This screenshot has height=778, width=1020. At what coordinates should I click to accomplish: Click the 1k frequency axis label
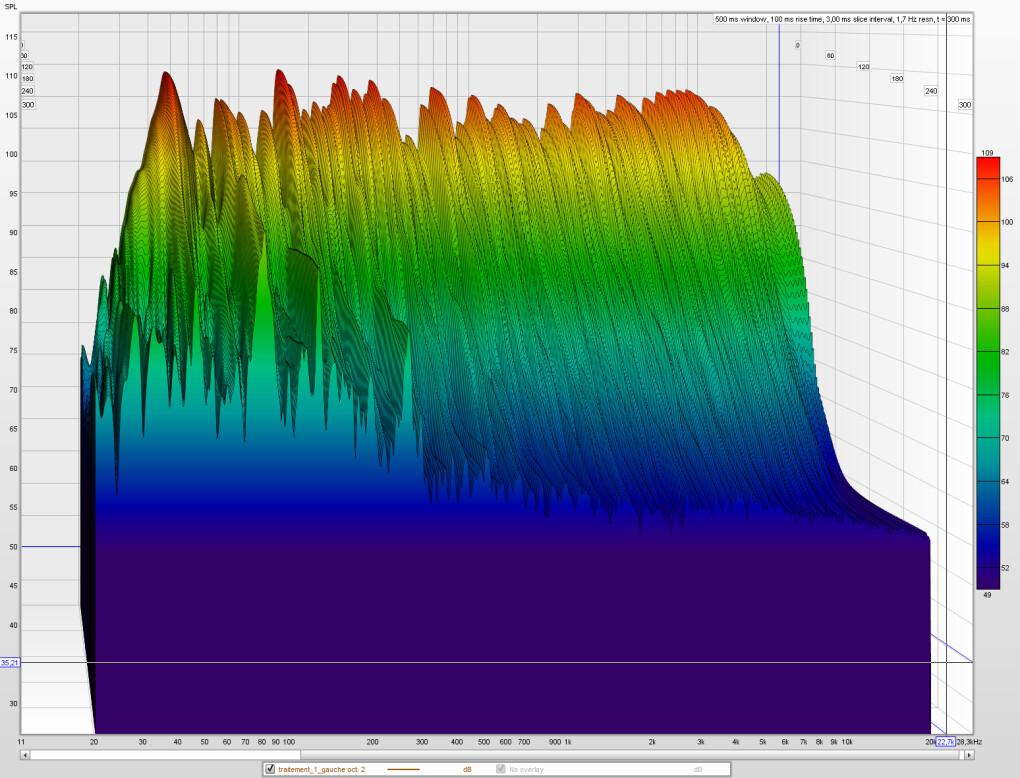(567, 742)
